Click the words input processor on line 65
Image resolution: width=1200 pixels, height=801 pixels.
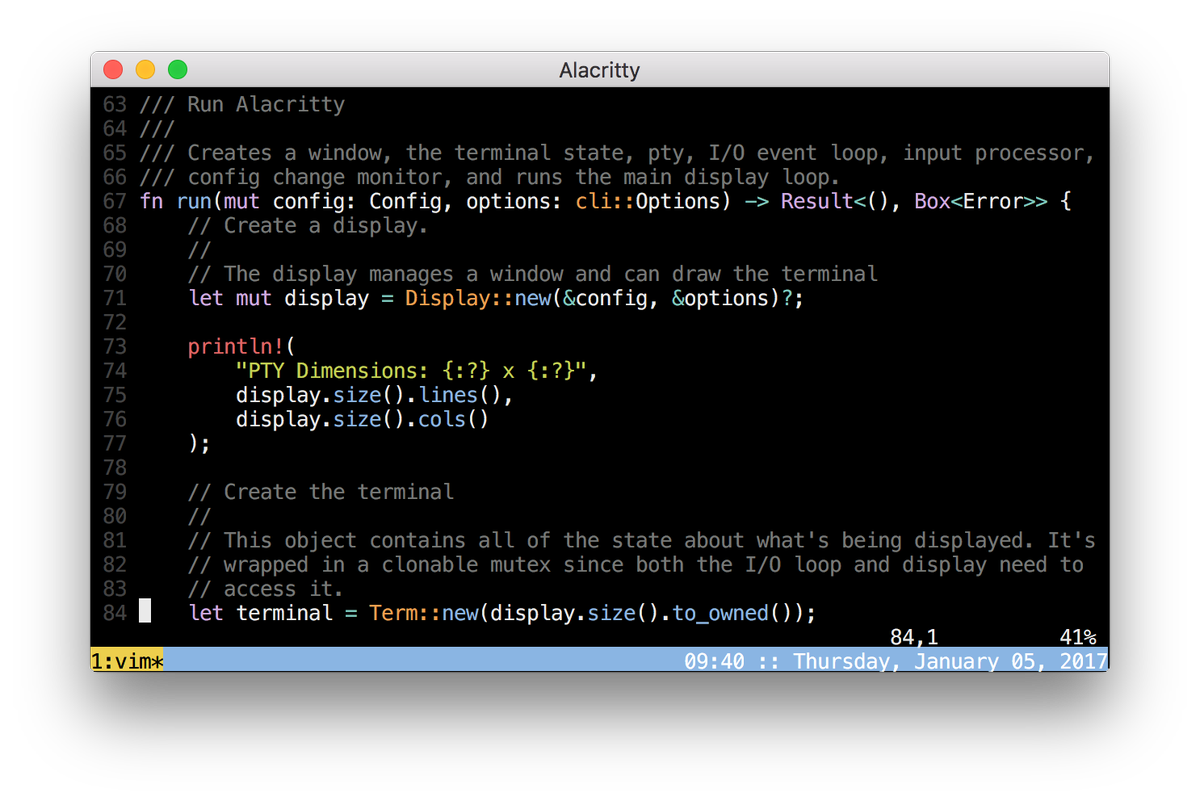pyautogui.click(x=993, y=153)
